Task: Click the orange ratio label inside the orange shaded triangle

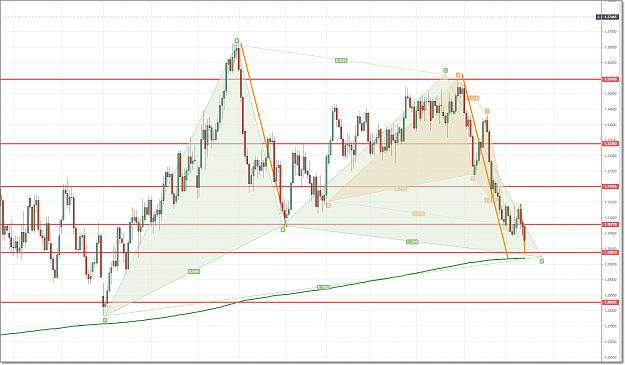Action: (401, 188)
